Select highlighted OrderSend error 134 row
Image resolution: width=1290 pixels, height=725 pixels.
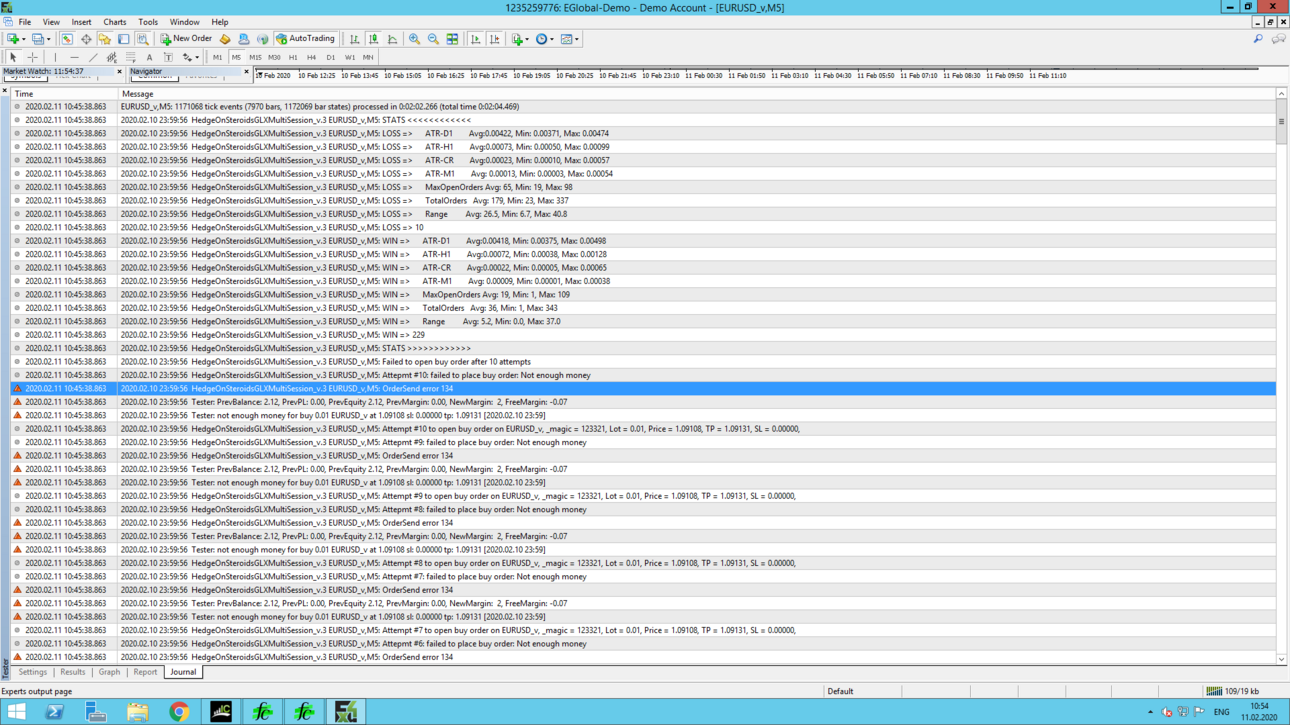643,388
